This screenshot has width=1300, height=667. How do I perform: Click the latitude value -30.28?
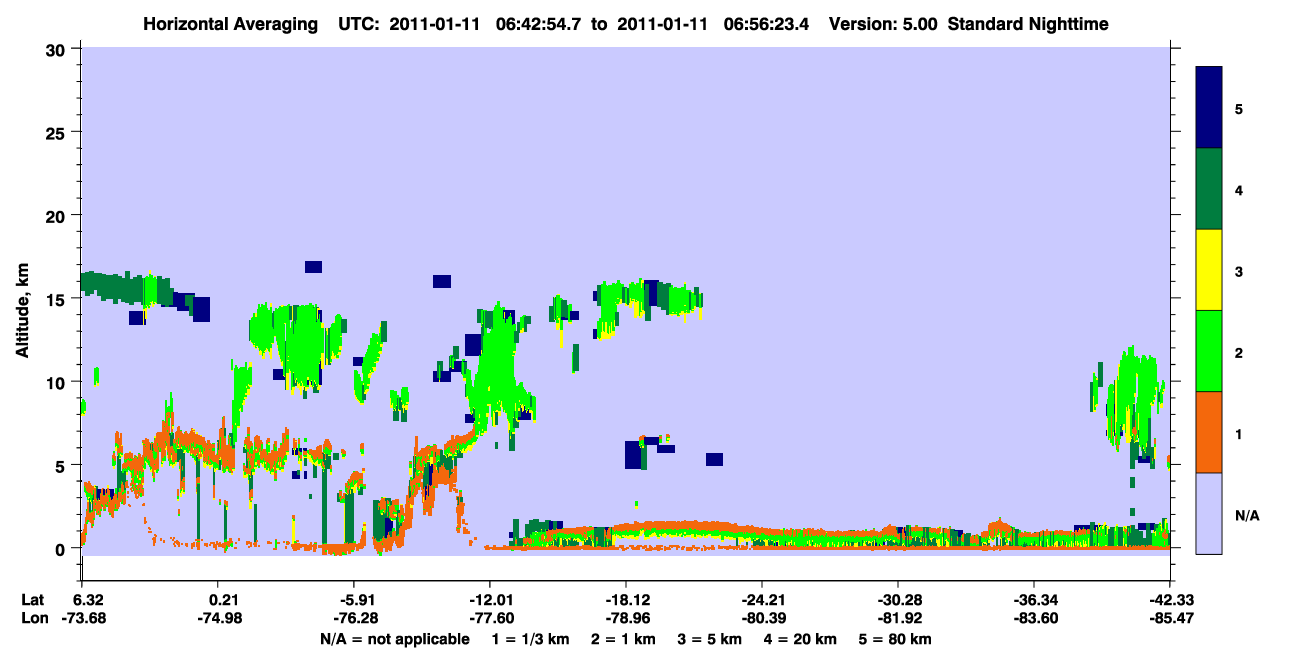pyautogui.click(x=898, y=600)
